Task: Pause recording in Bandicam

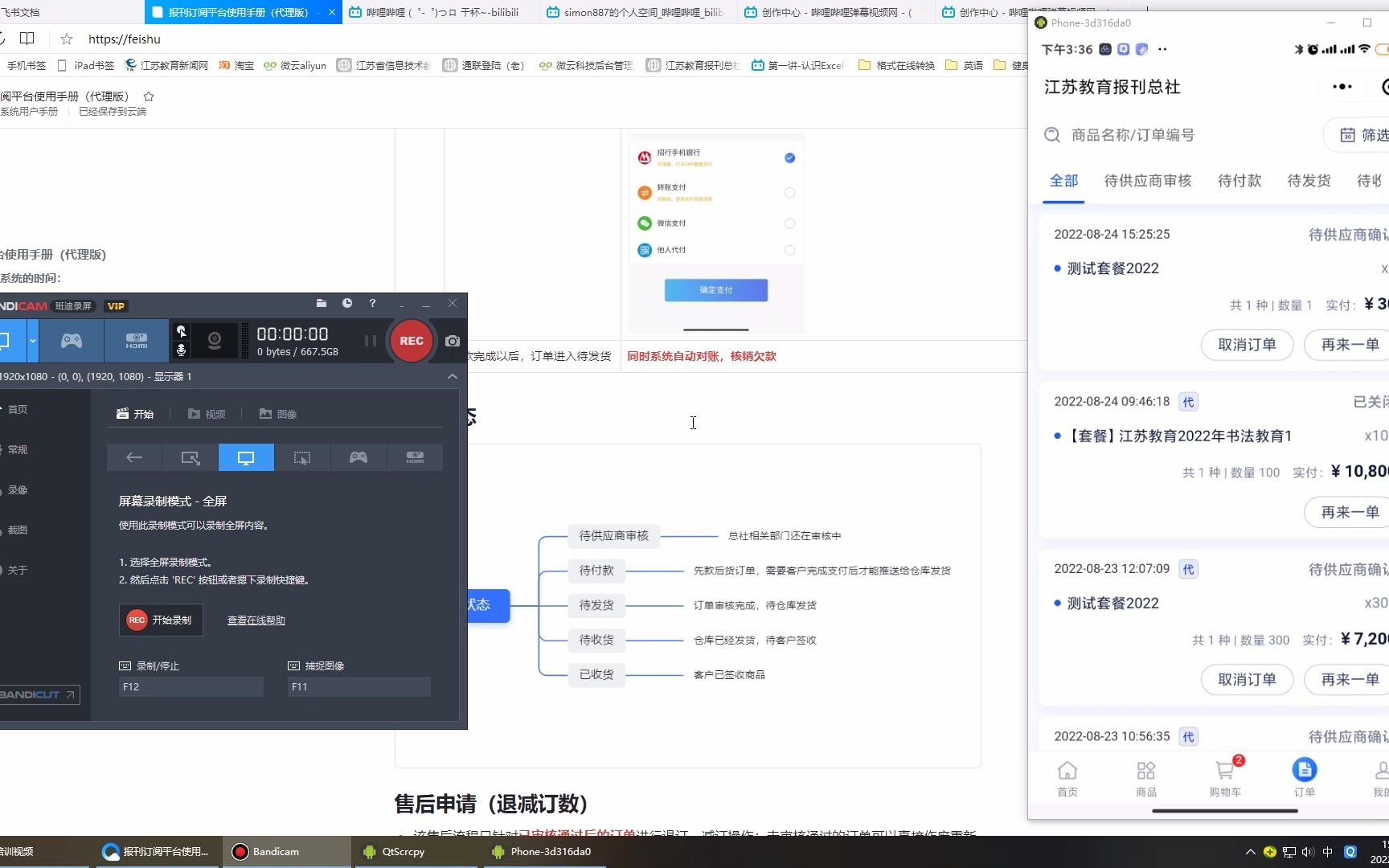Action: tap(370, 341)
